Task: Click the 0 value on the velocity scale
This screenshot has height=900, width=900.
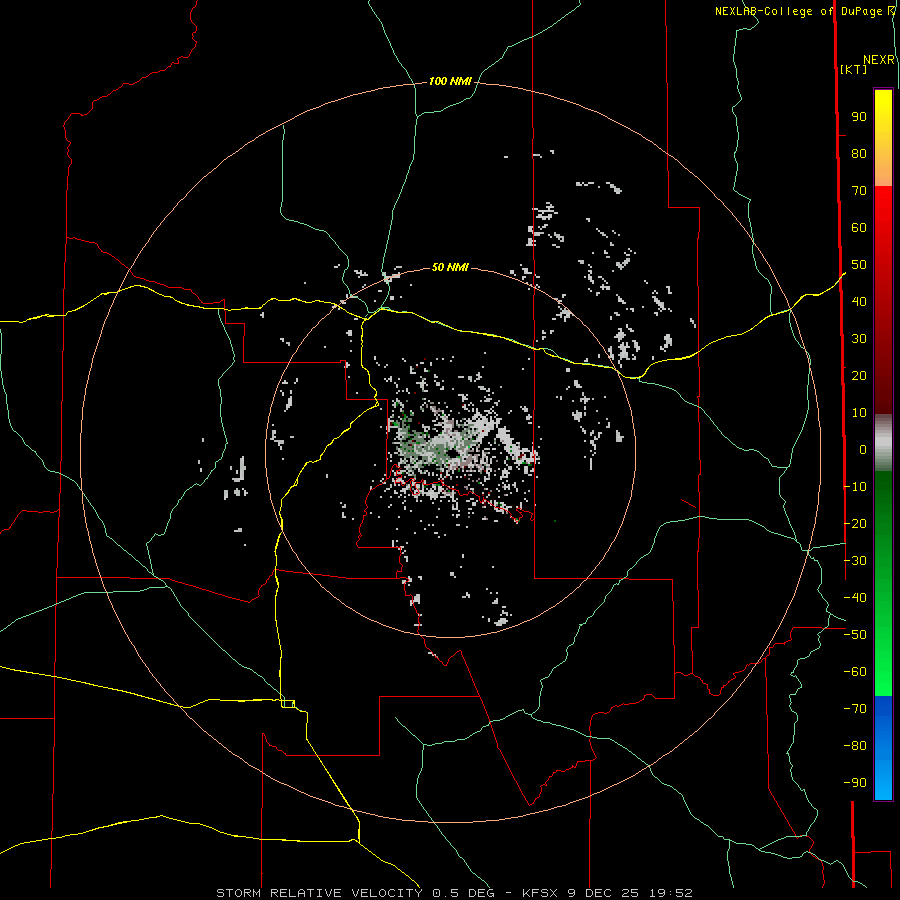Action: tap(863, 449)
